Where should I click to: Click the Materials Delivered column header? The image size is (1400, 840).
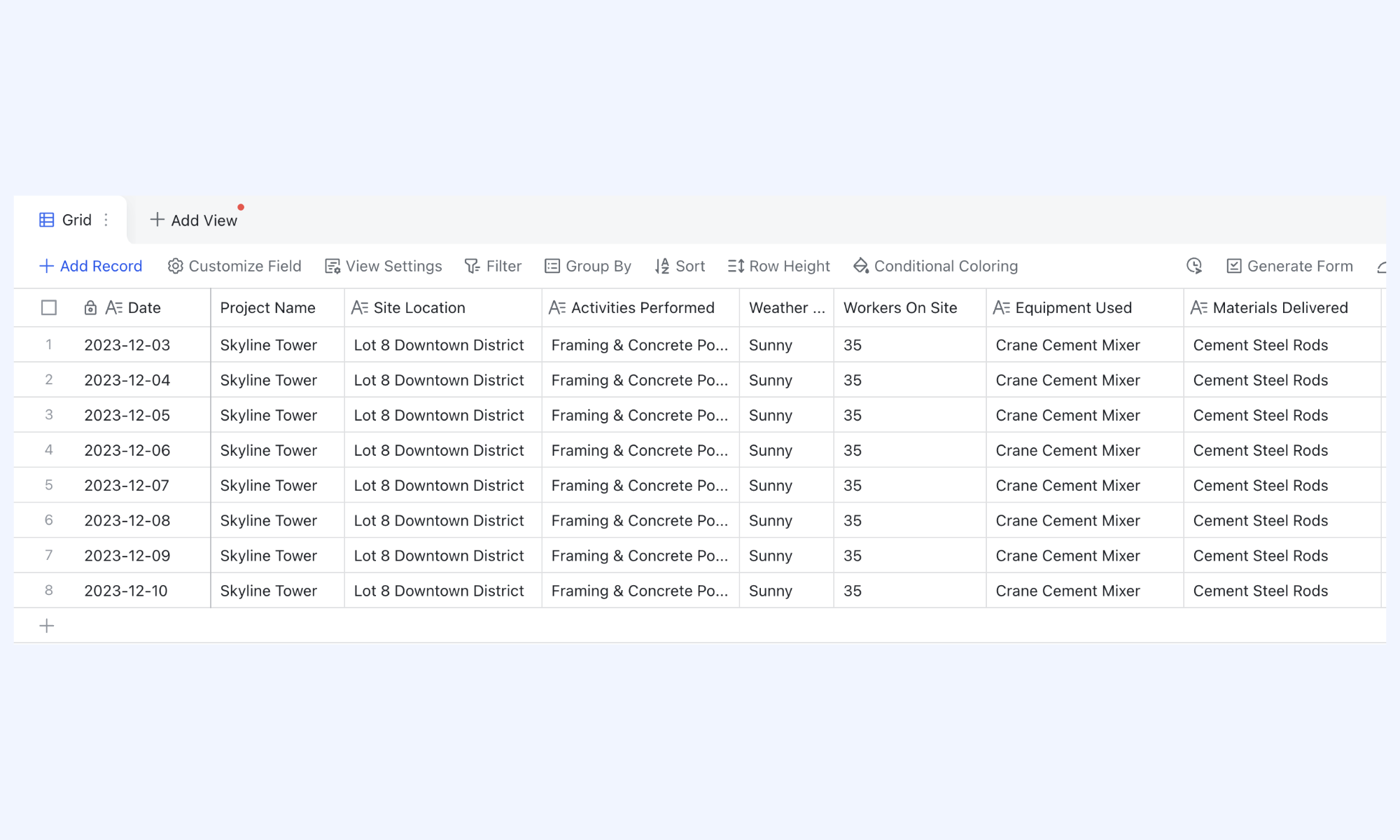tap(1282, 308)
